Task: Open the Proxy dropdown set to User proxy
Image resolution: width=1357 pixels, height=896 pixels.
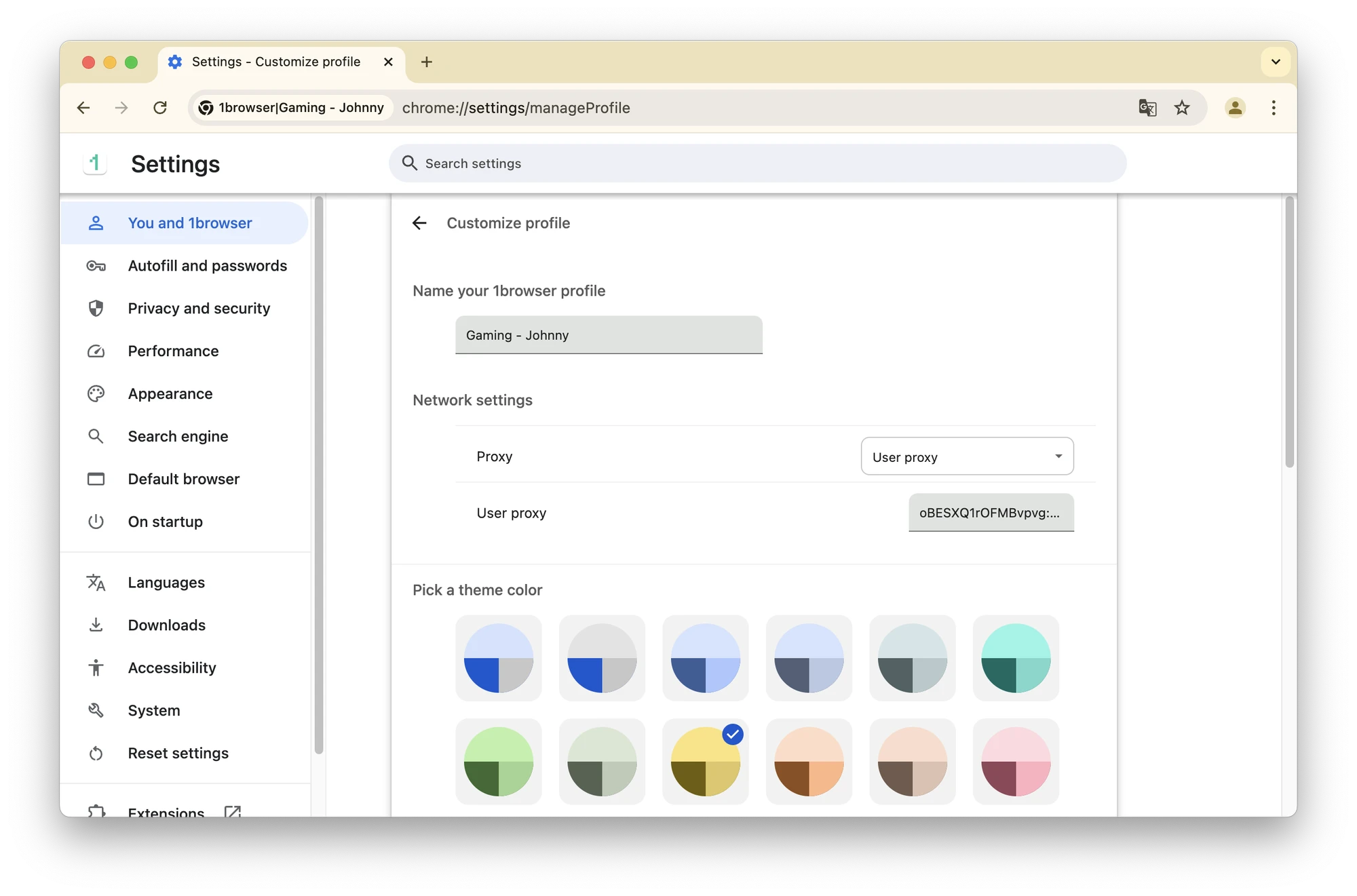Action: (x=967, y=456)
